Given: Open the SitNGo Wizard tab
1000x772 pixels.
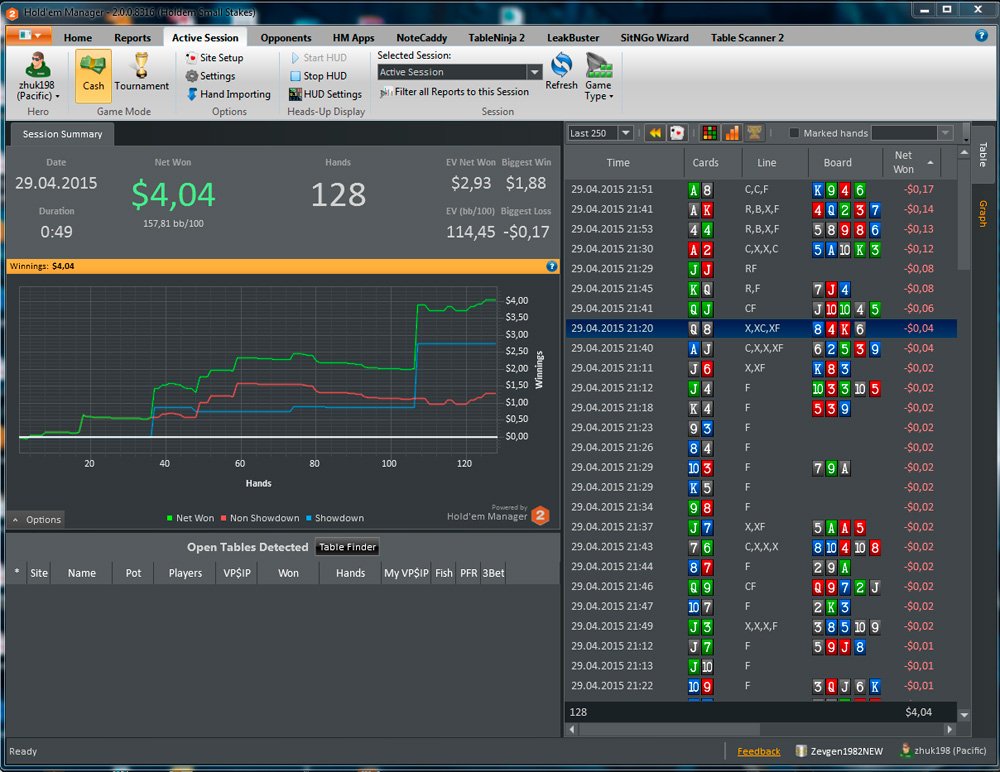Looking at the screenshot, I should coord(654,38).
